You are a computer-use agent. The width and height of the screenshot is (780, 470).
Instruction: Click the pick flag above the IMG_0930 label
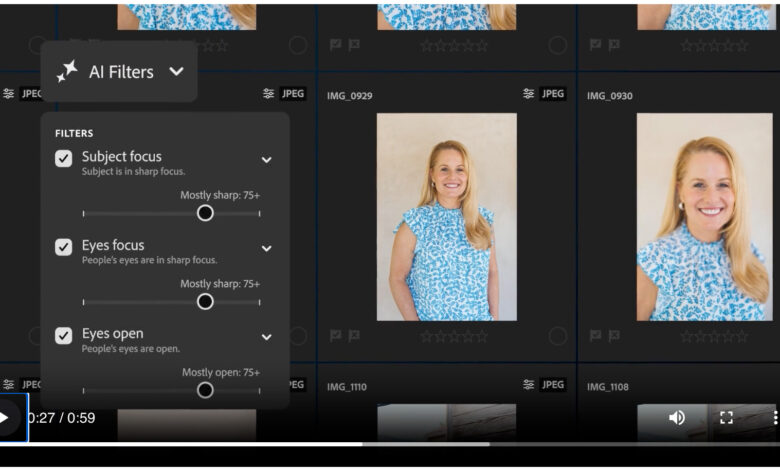coord(595,45)
